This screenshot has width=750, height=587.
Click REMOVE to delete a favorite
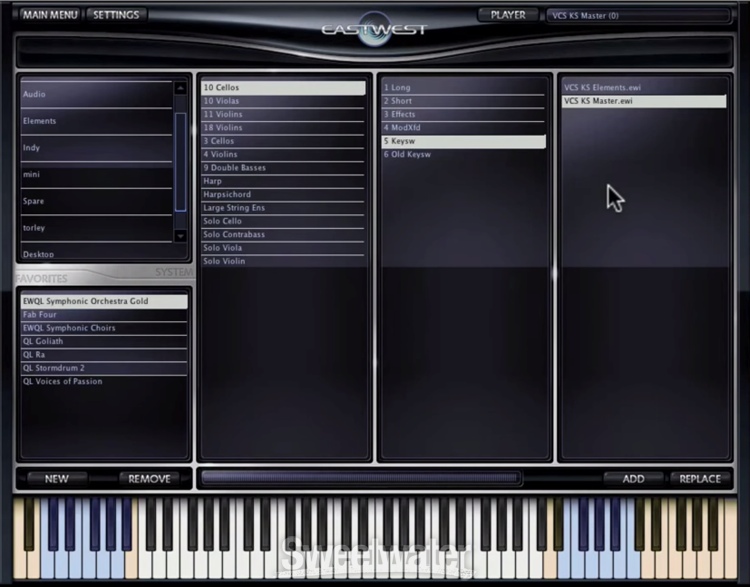pyautogui.click(x=149, y=479)
